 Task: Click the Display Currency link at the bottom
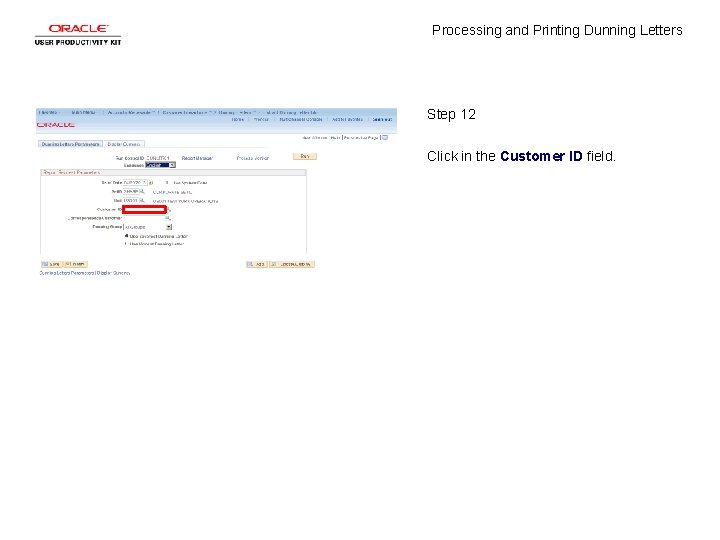click(113, 273)
